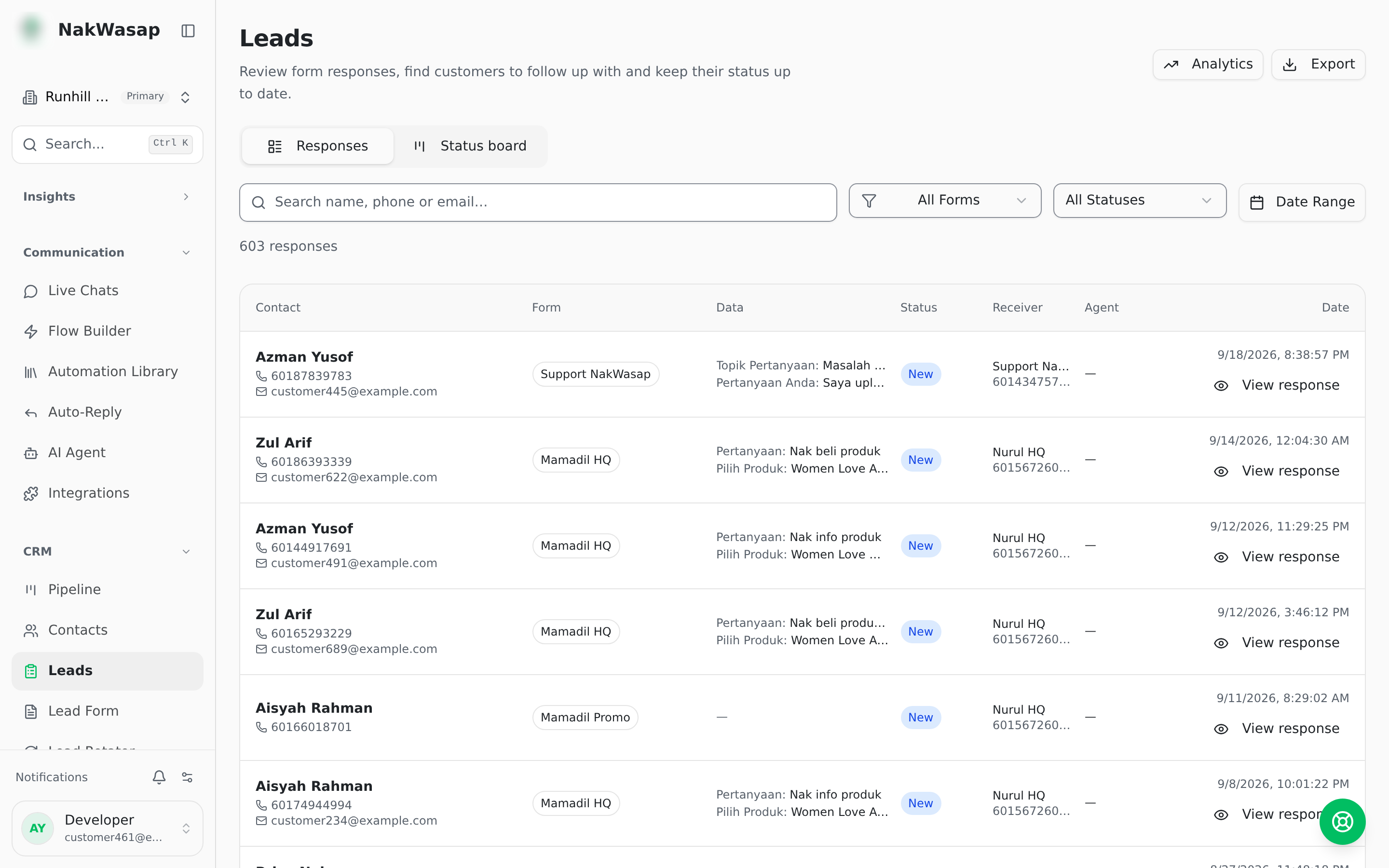Click the Support NakWasap form tag
The height and width of the screenshot is (868, 1389).
[595, 374]
